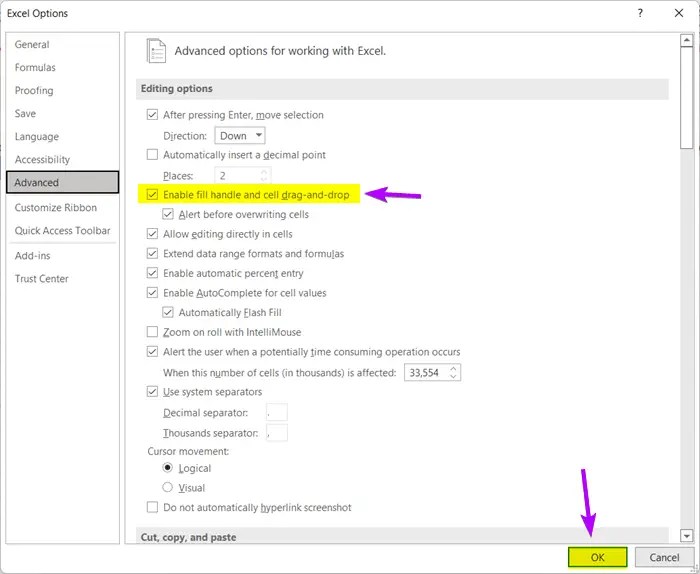Open the Direction dropdown showing Down
The width and height of the screenshot is (700, 574).
click(240, 135)
